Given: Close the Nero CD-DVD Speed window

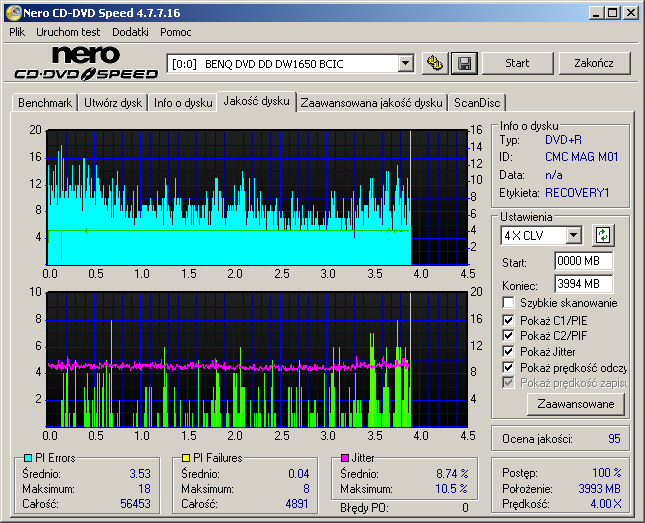Looking at the screenshot, I should (630, 13).
